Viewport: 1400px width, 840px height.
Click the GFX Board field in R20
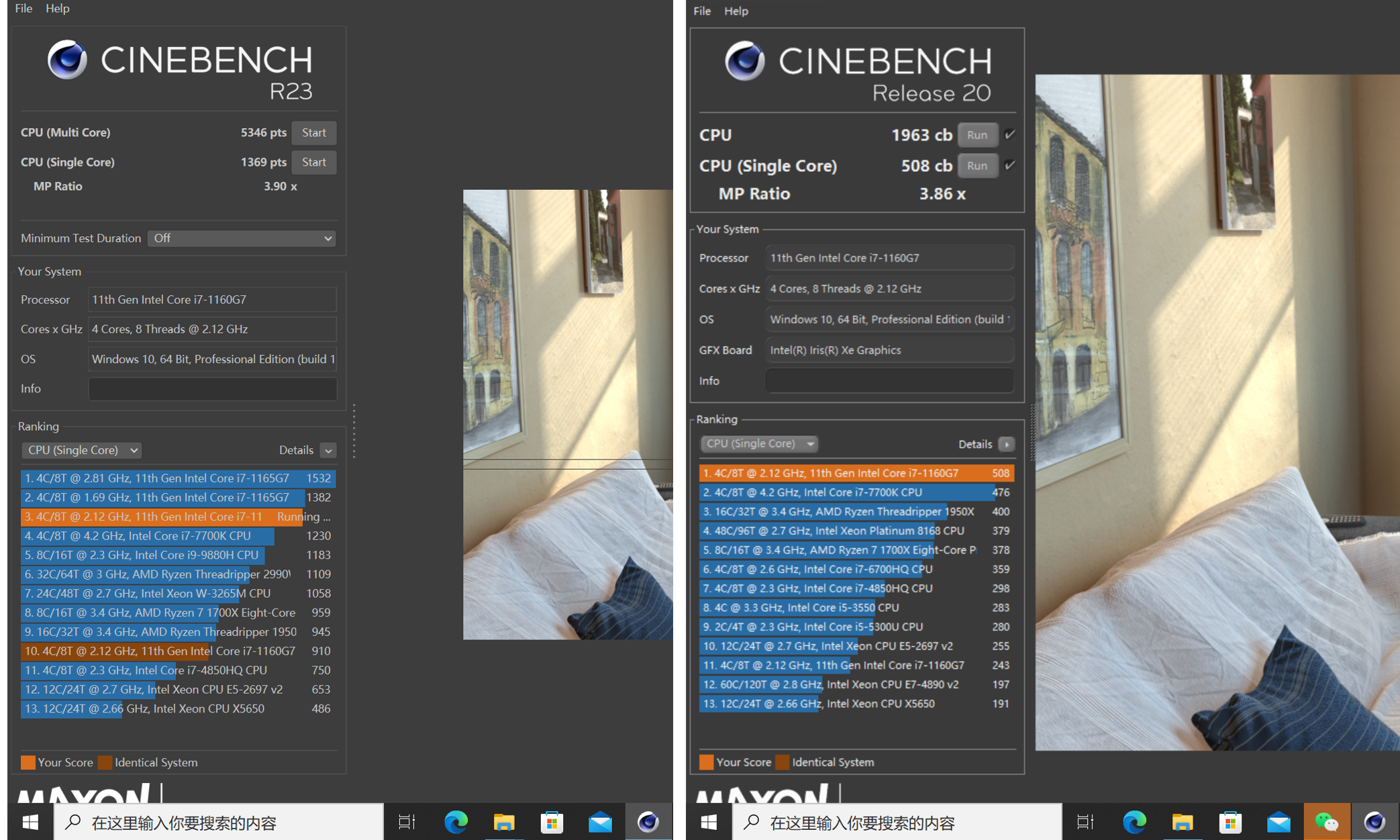click(889, 350)
